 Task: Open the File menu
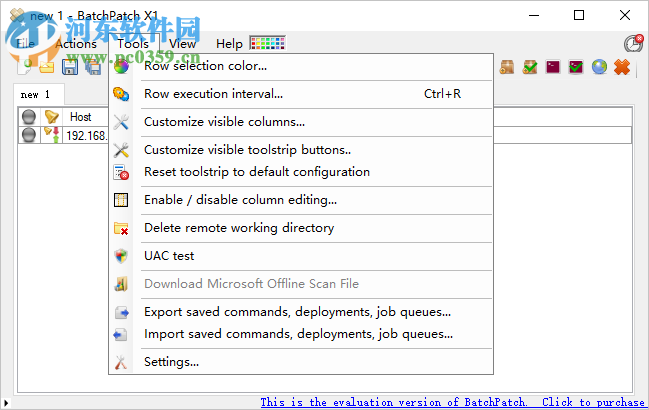pos(25,43)
